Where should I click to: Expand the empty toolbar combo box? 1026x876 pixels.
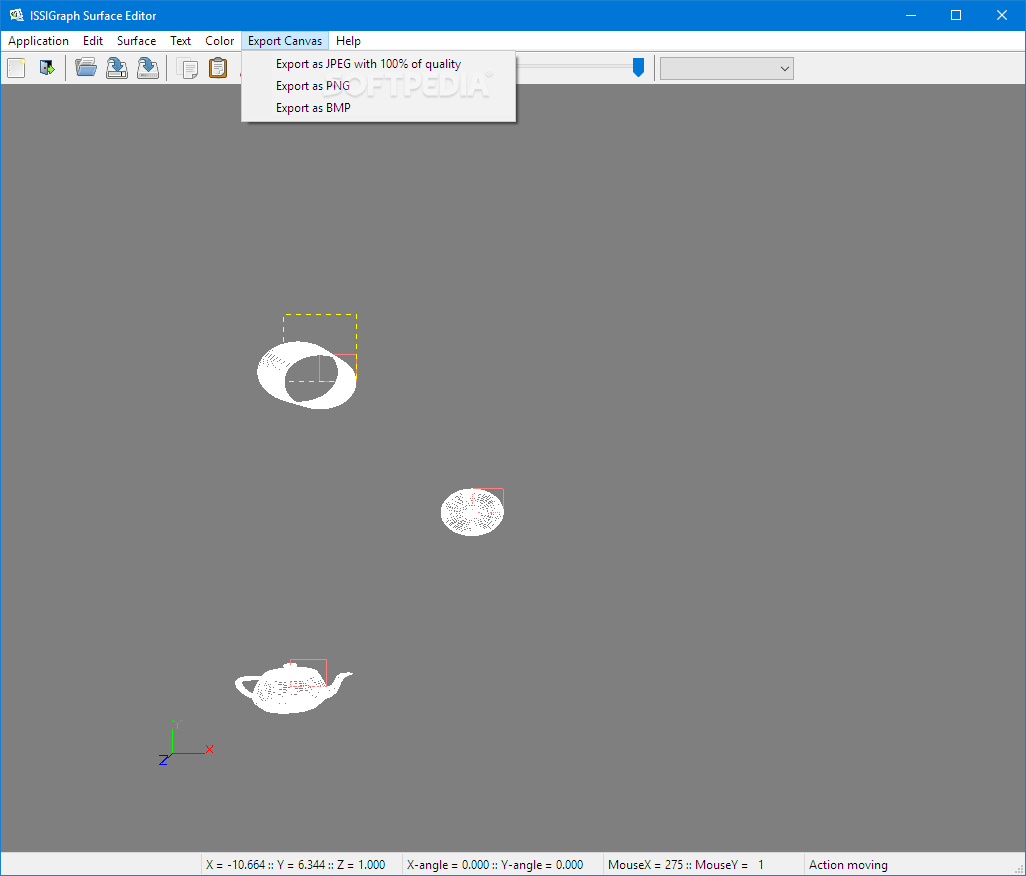coord(726,69)
